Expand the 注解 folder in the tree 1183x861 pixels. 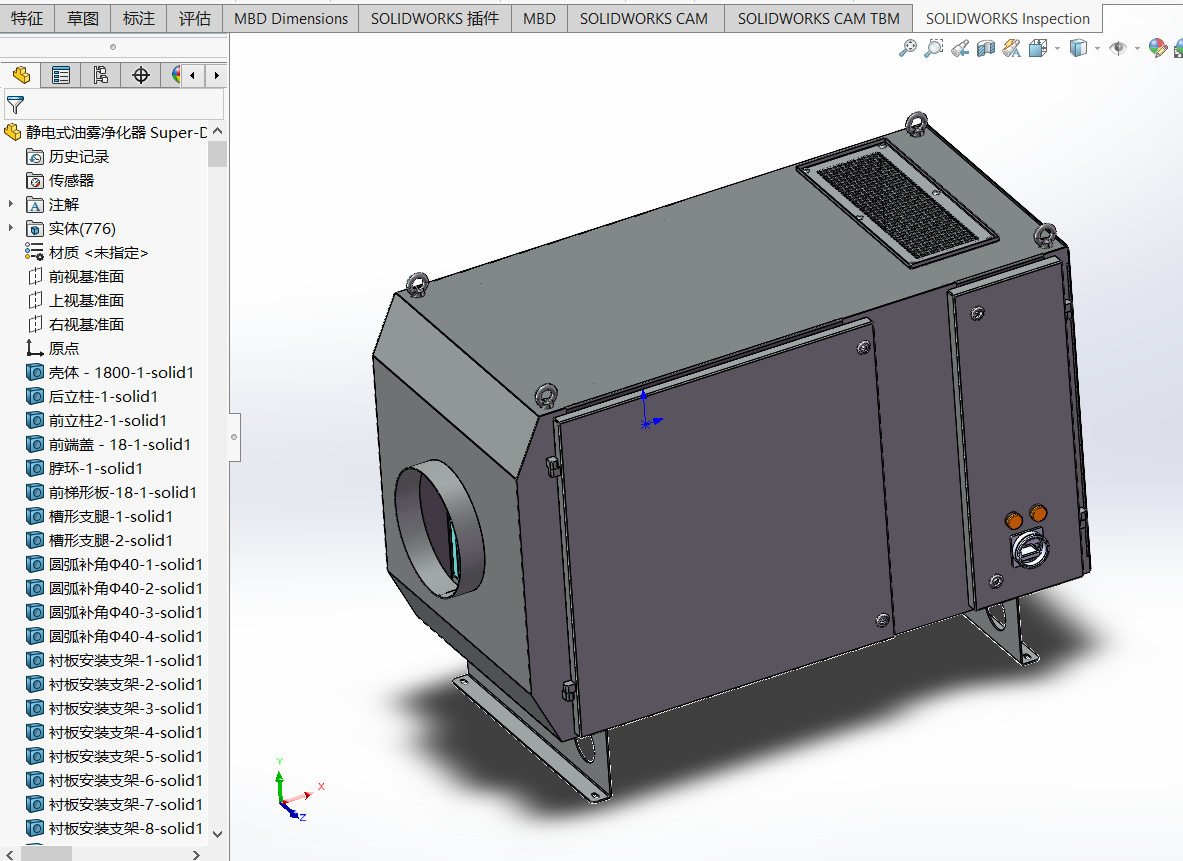12,204
